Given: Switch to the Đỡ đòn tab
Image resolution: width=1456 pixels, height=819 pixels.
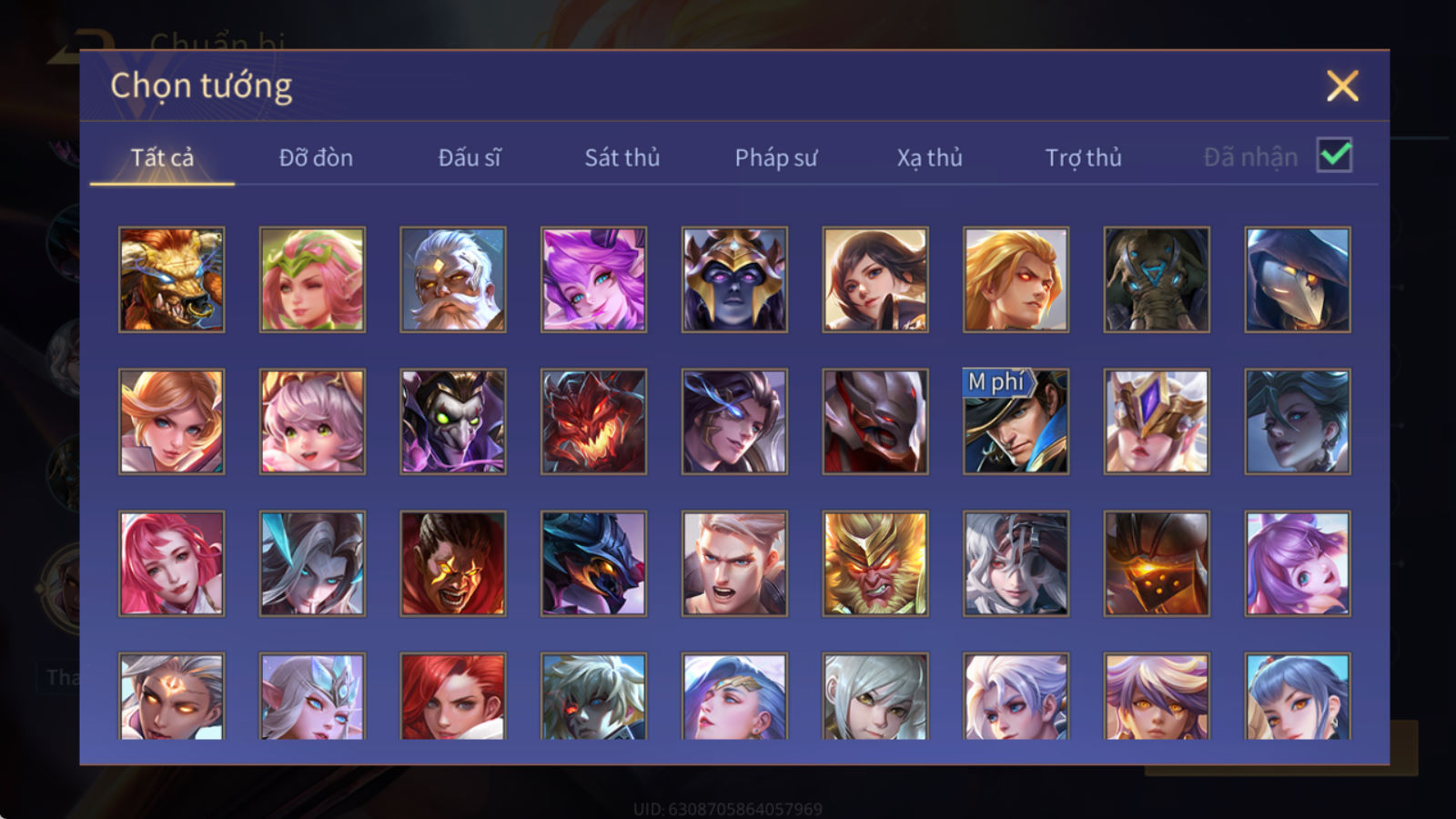Looking at the screenshot, I should click(316, 157).
